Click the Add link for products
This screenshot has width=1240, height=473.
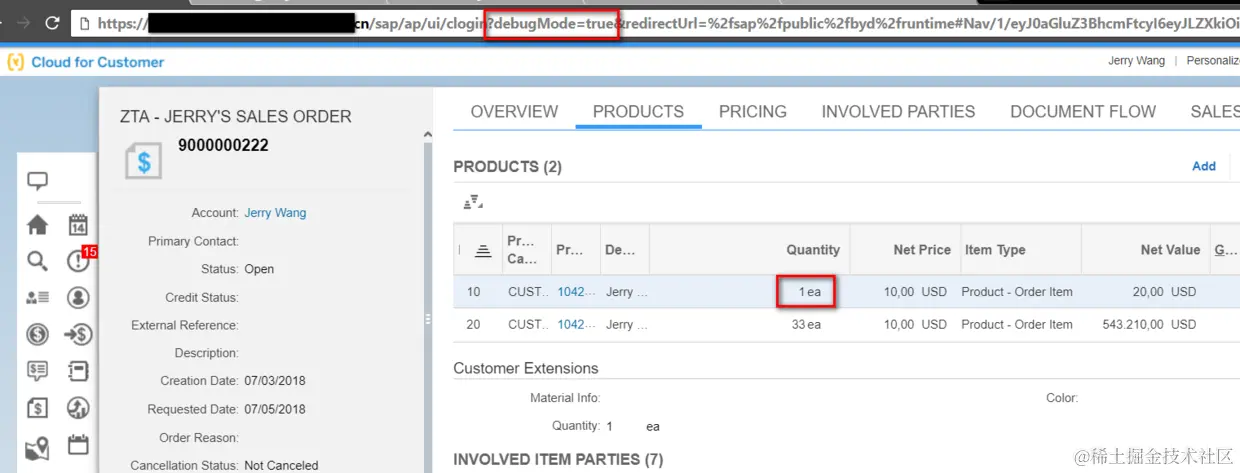[1204, 166]
